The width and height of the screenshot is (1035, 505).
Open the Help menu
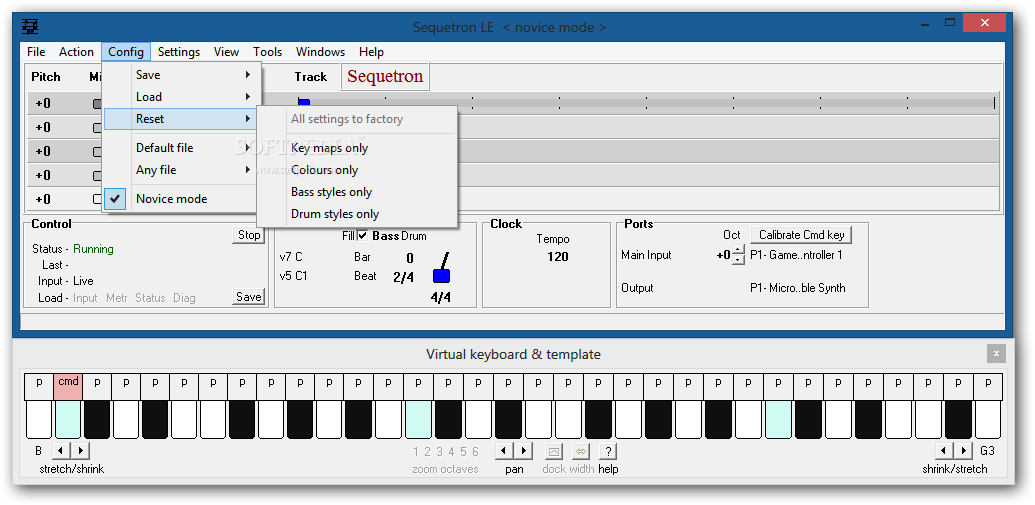pos(371,51)
